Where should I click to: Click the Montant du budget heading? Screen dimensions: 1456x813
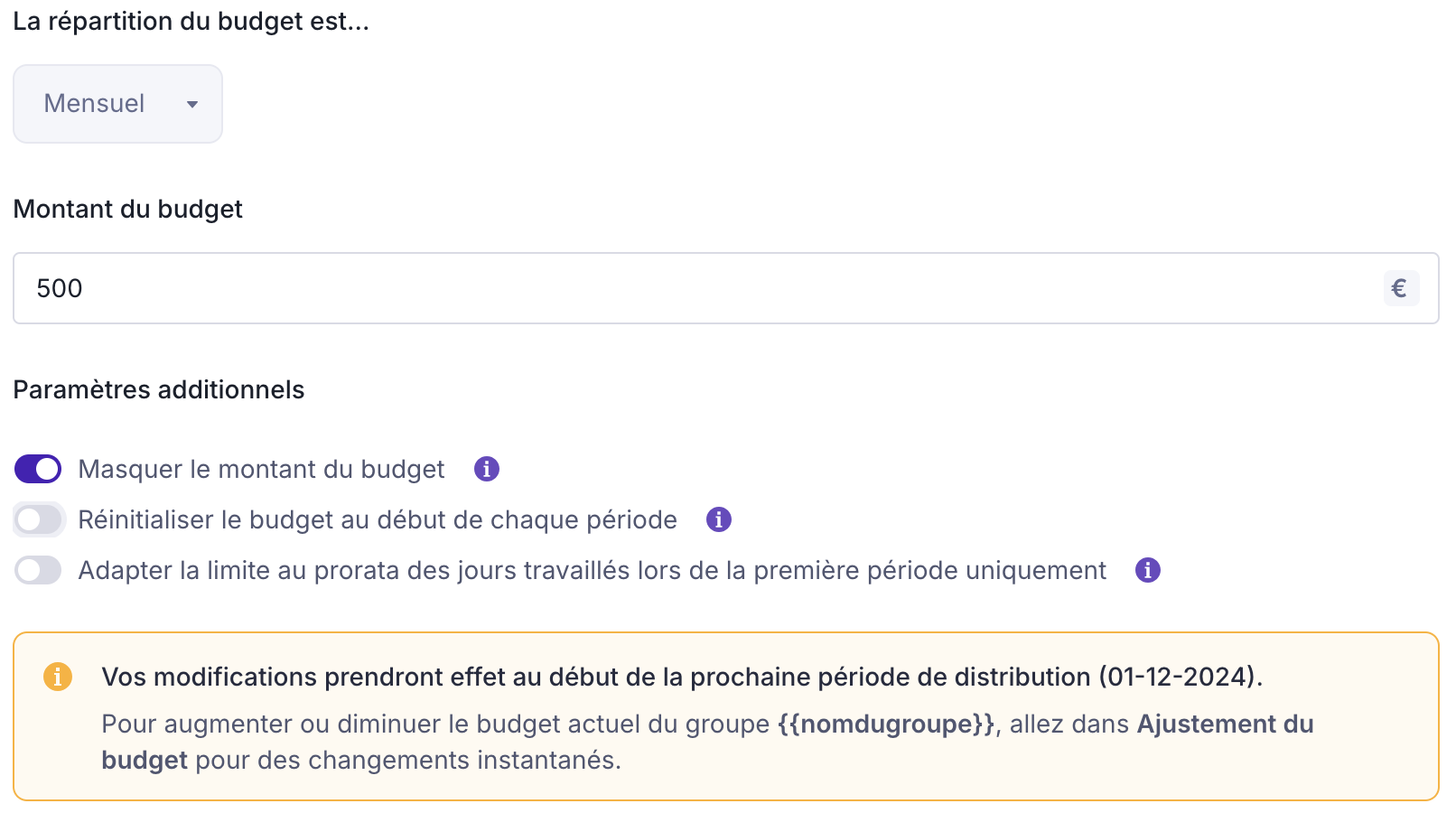point(127,209)
